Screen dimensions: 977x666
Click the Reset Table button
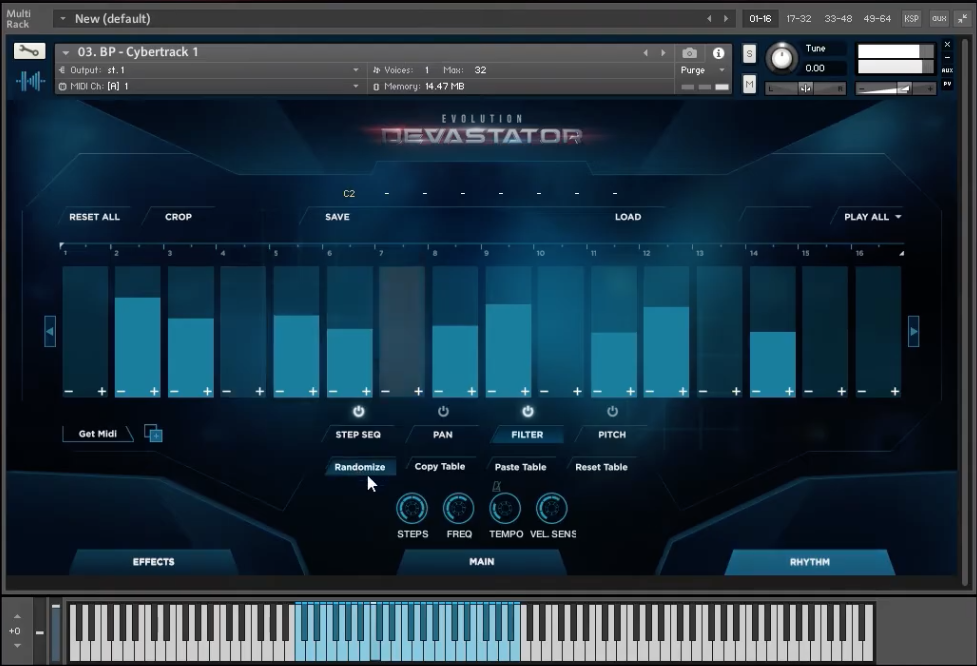coord(601,467)
